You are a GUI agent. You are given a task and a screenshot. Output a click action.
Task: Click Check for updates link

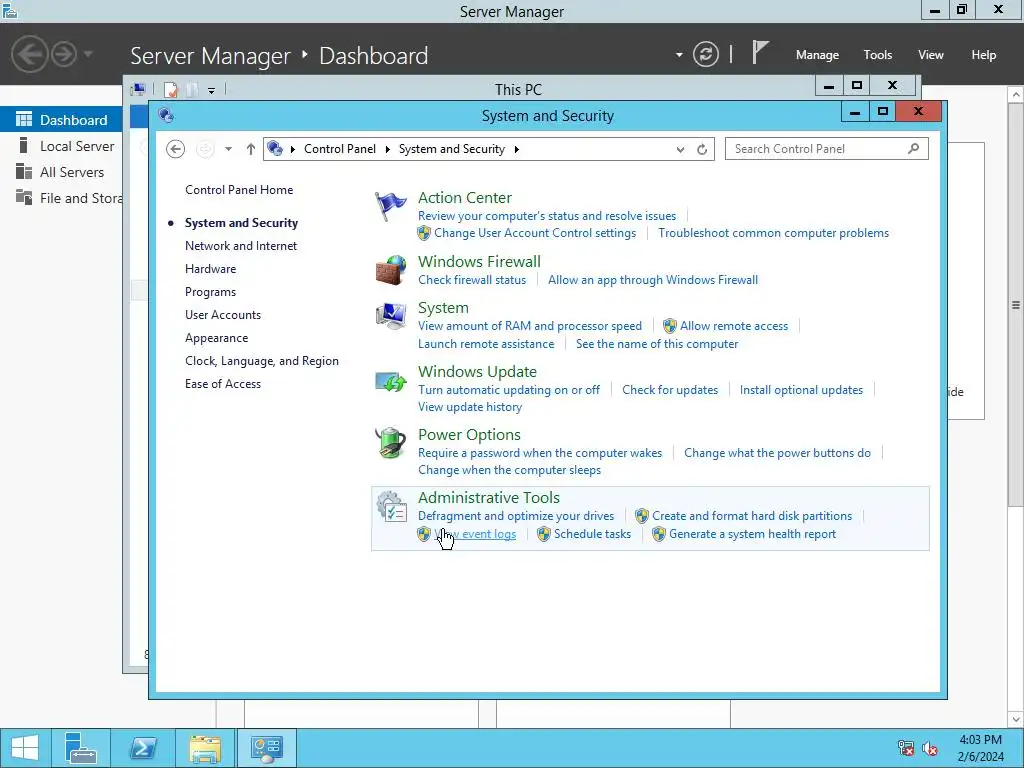[x=670, y=390]
